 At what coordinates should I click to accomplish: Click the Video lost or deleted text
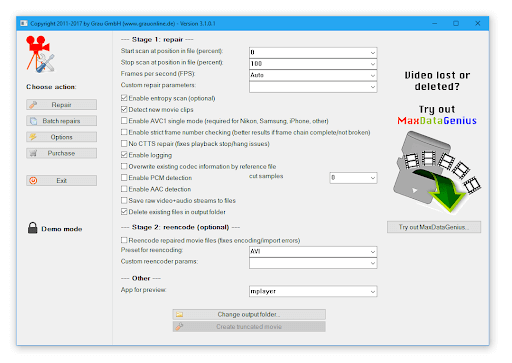[437, 81]
